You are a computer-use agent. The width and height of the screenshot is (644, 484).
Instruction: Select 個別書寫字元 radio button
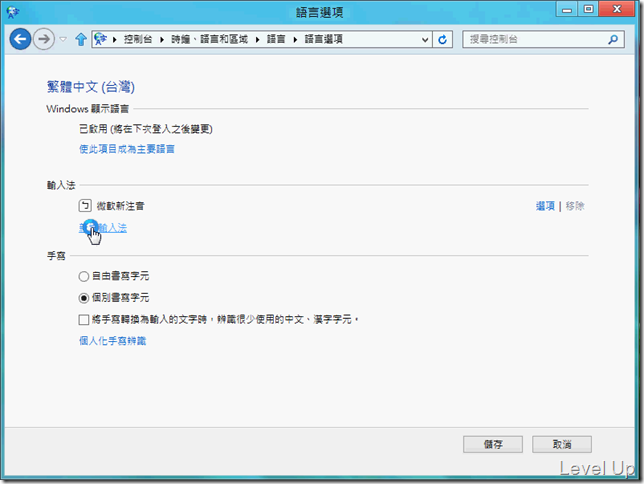(x=83, y=298)
